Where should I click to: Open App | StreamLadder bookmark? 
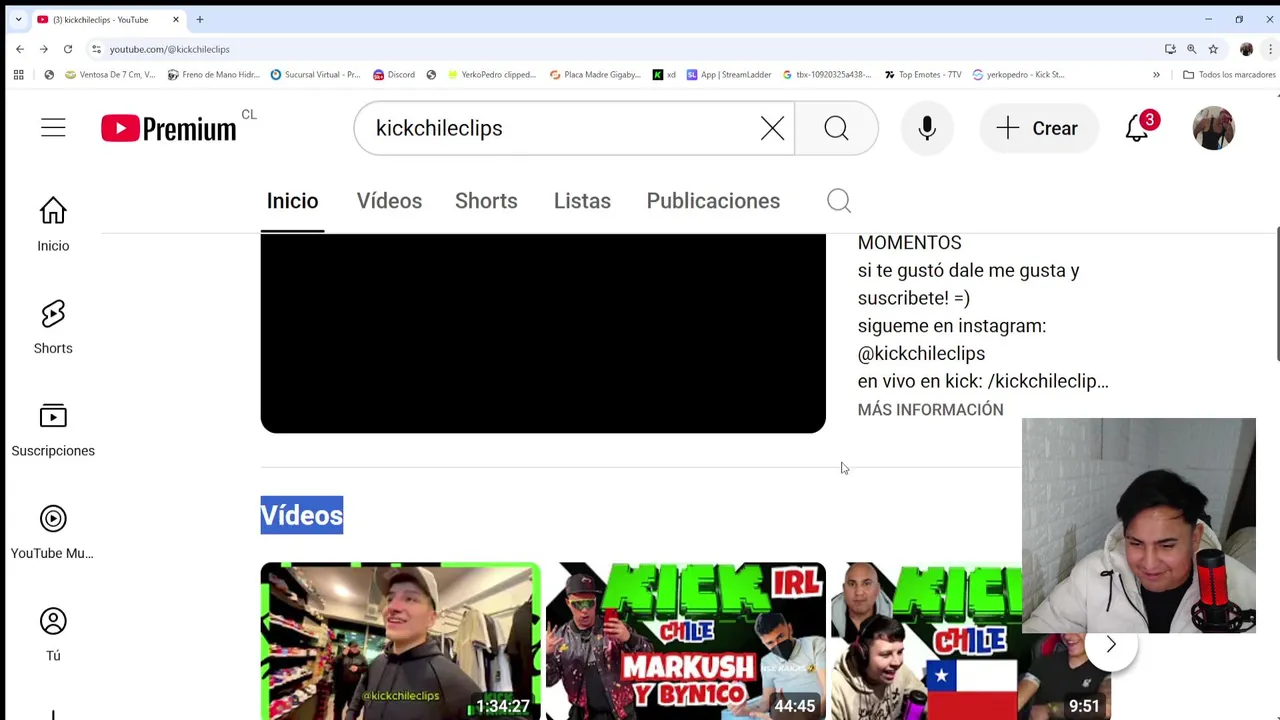pos(729,74)
